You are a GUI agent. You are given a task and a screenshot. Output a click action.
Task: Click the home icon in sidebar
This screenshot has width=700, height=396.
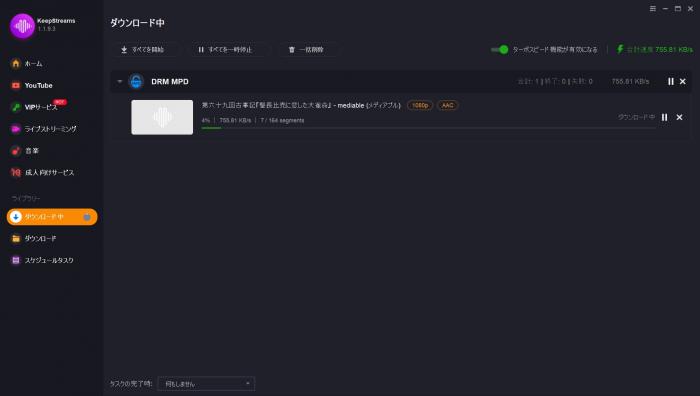click(x=16, y=63)
